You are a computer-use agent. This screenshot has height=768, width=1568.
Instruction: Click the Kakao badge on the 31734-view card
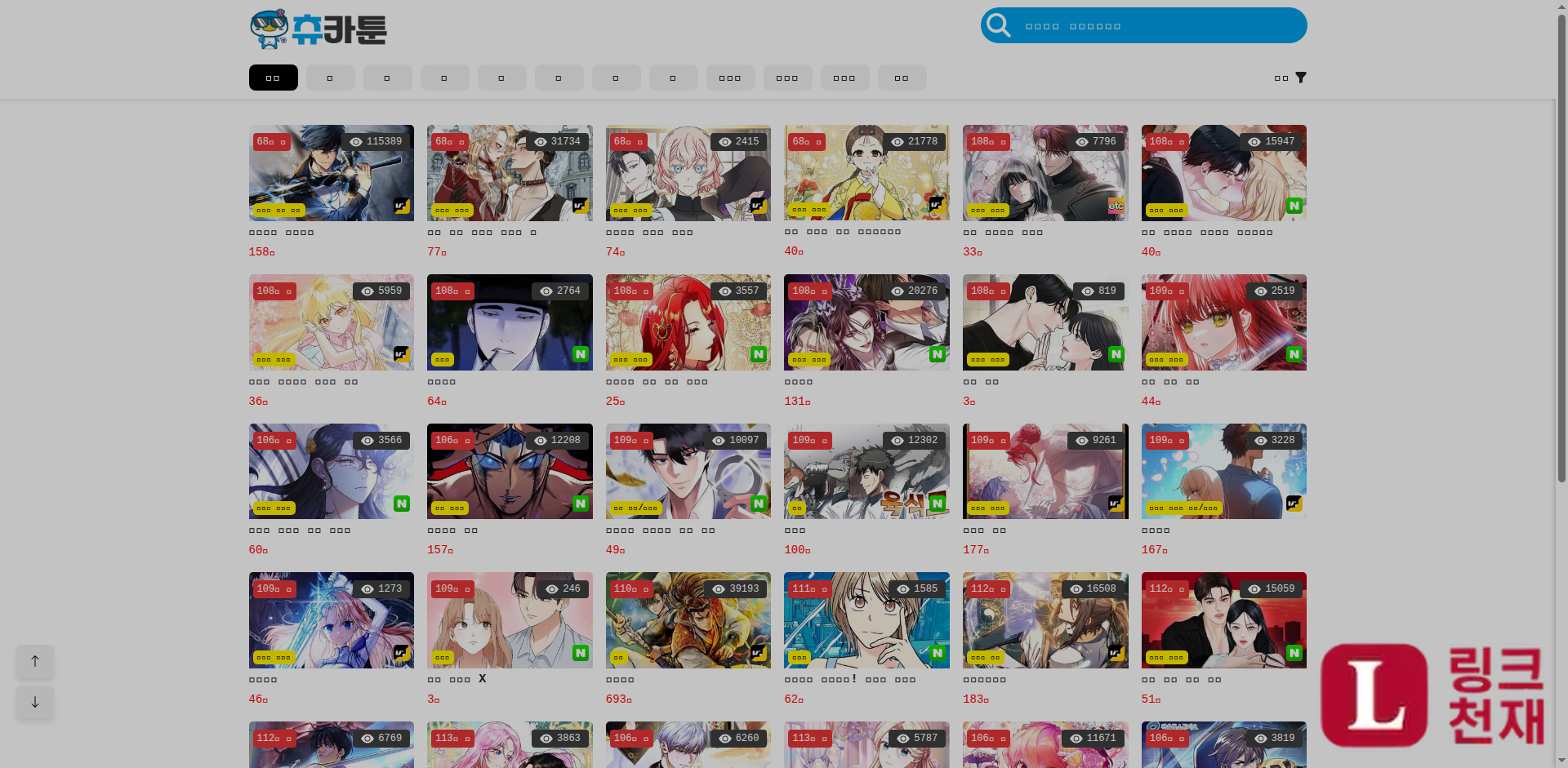[x=580, y=206]
